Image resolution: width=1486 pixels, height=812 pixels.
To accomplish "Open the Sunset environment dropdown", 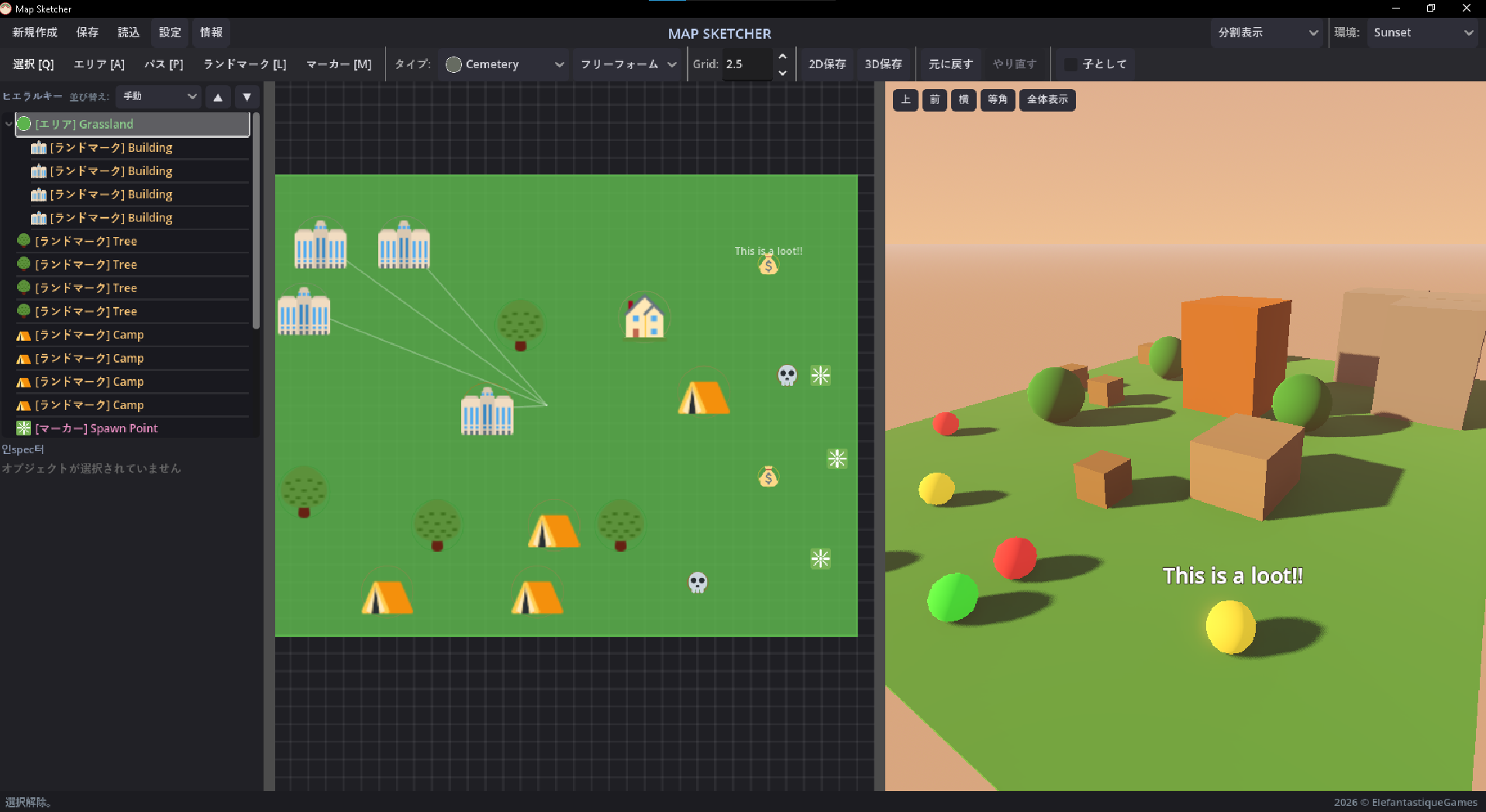I will click(x=1423, y=33).
